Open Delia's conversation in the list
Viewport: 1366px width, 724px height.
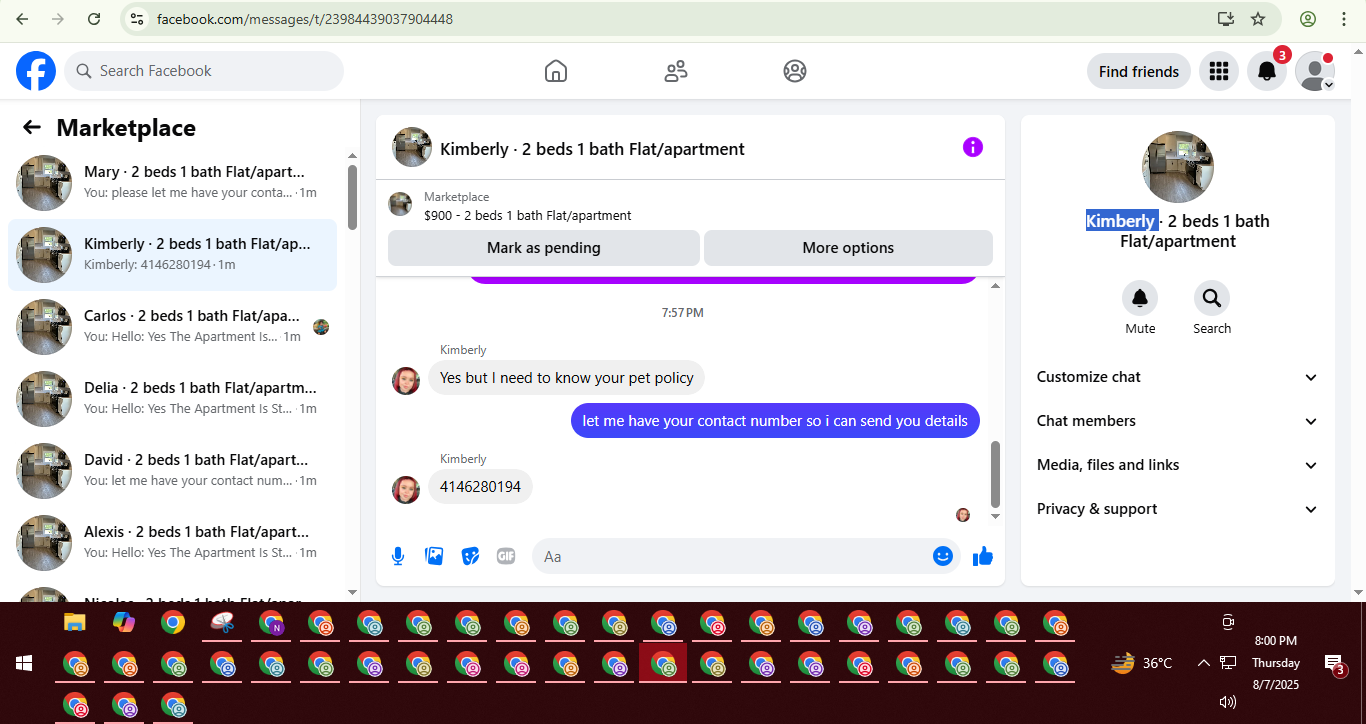(172, 399)
